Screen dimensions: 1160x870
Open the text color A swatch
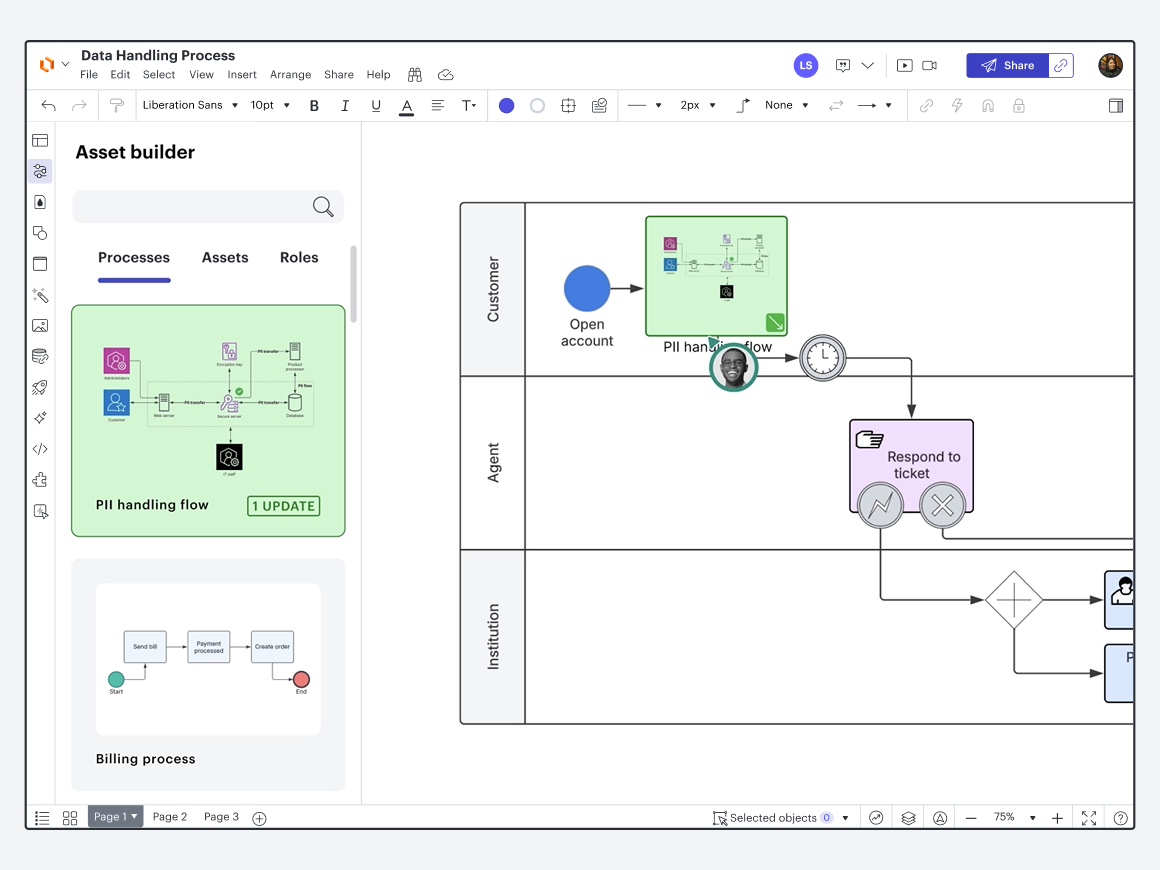[x=407, y=107]
